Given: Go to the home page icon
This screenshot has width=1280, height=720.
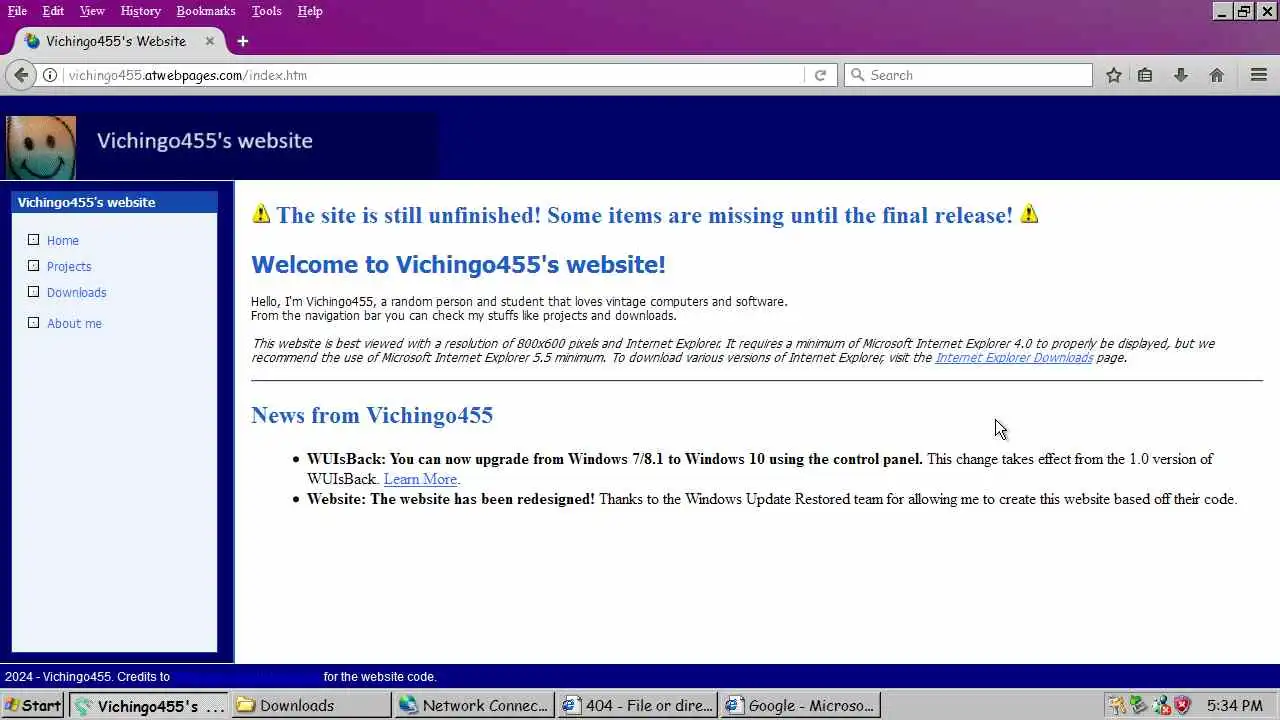Looking at the screenshot, I should tap(1217, 75).
